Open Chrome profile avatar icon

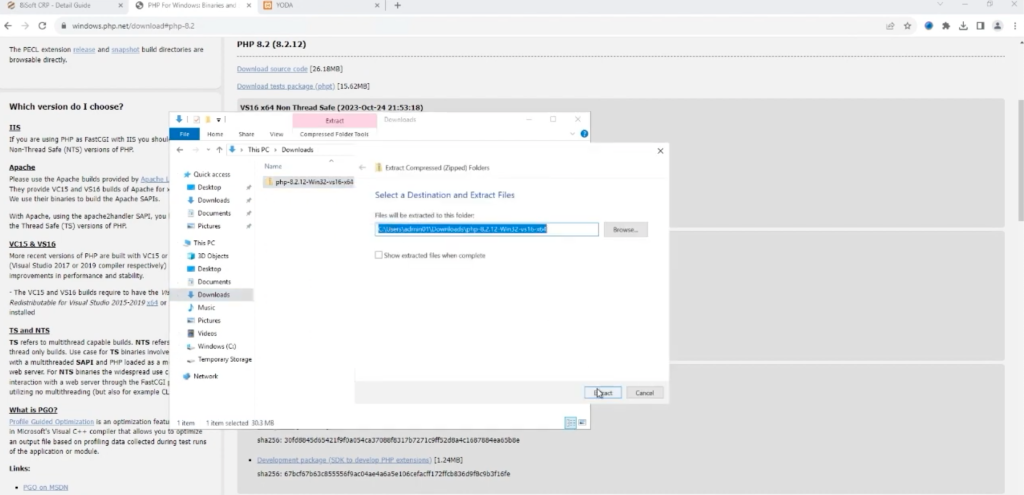(x=997, y=26)
